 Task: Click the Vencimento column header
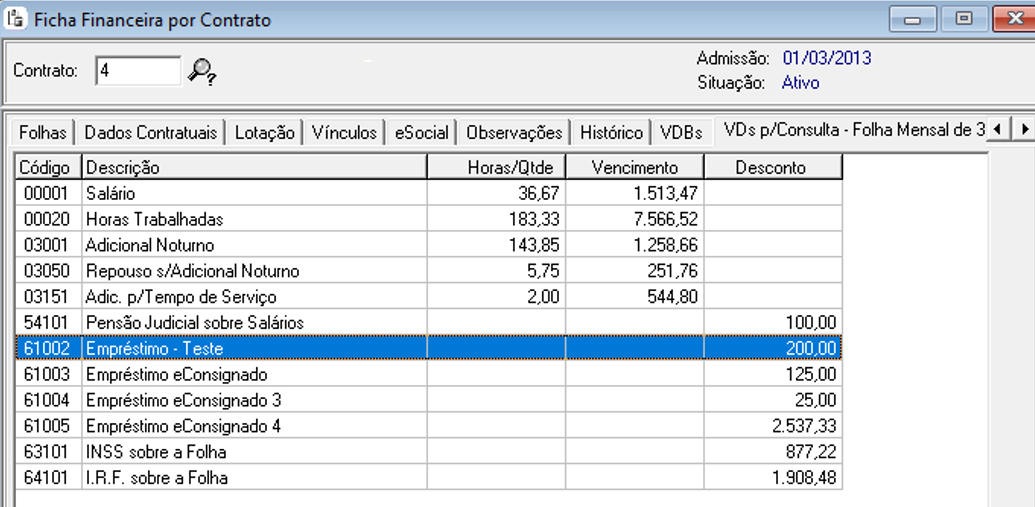tap(634, 167)
